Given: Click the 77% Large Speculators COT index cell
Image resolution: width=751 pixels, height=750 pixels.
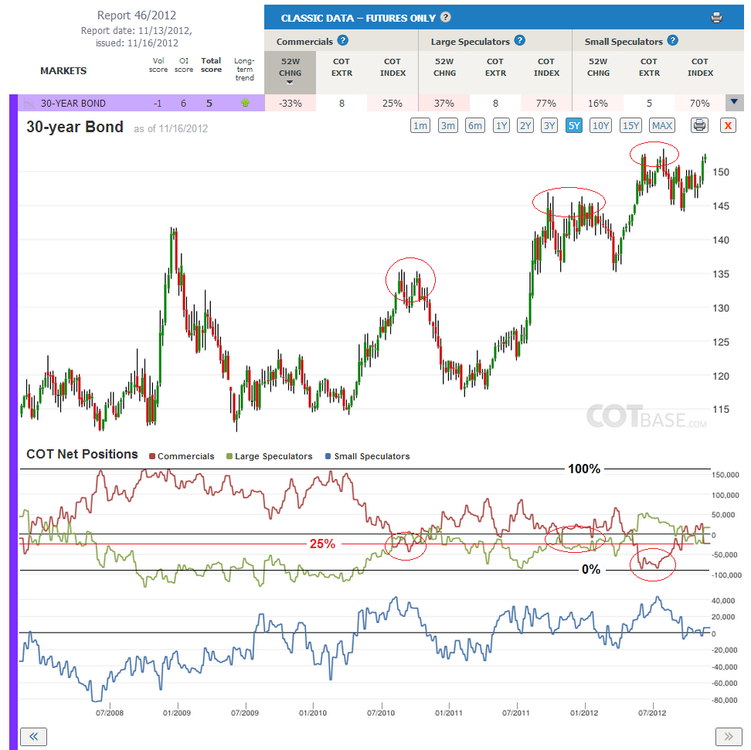Looking at the screenshot, I should click(546, 103).
